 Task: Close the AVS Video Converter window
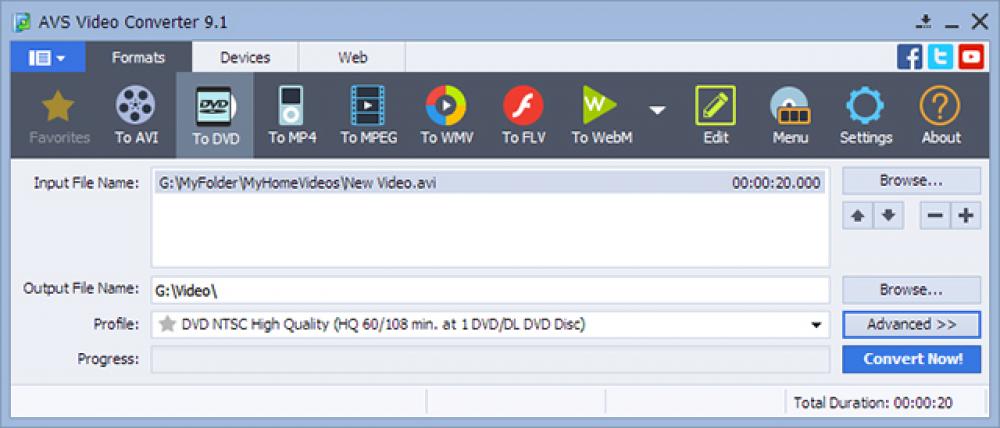tap(980, 22)
